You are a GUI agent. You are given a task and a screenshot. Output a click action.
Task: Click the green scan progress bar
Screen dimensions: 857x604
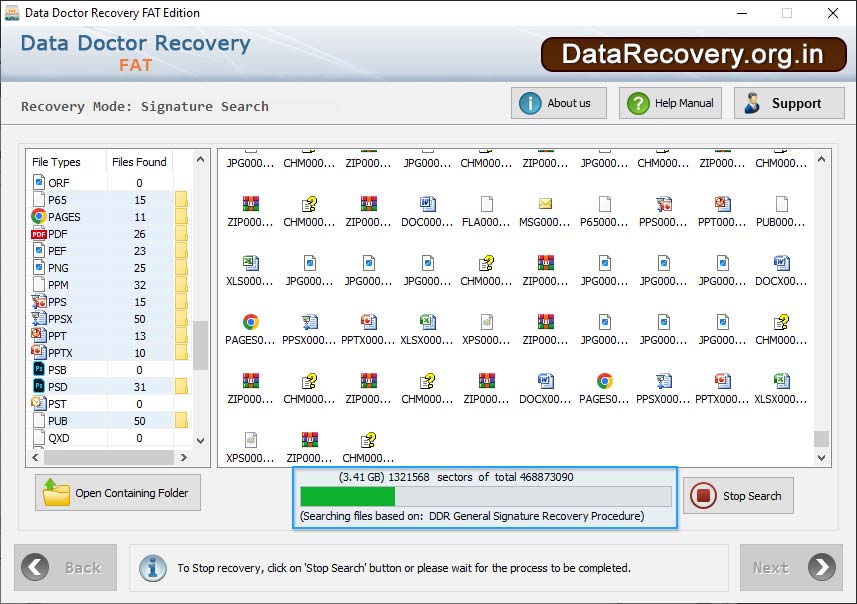click(348, 496)
